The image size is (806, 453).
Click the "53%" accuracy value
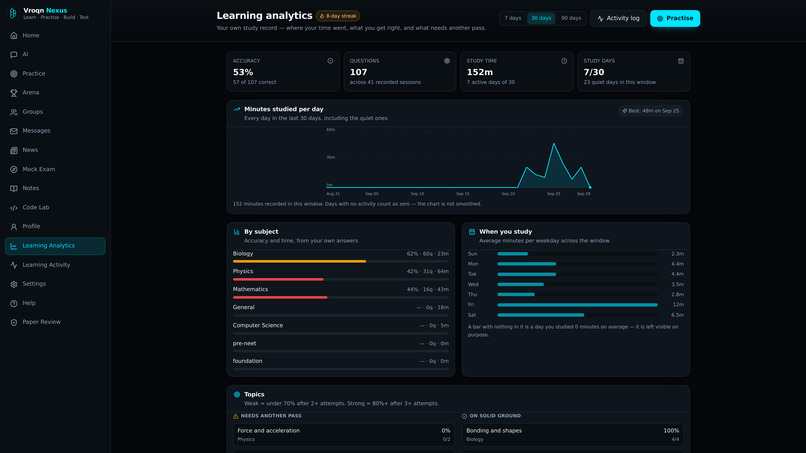(243, 73)
